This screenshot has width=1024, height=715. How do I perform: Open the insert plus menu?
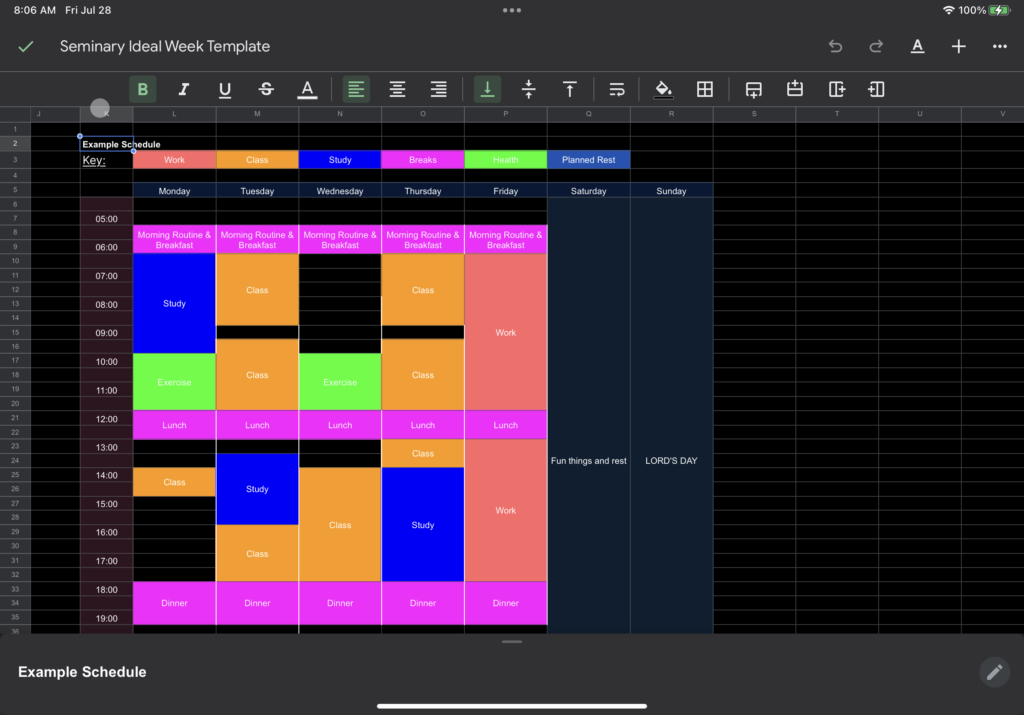(958, 46)
